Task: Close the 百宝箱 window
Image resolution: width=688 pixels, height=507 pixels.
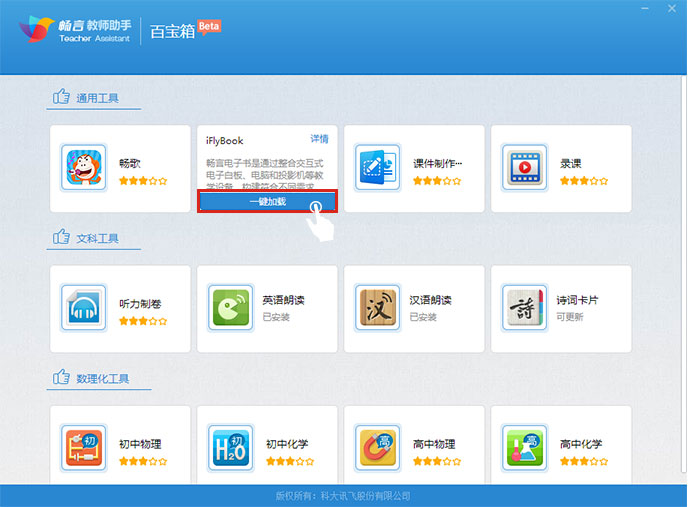Action: pos(672,8)
